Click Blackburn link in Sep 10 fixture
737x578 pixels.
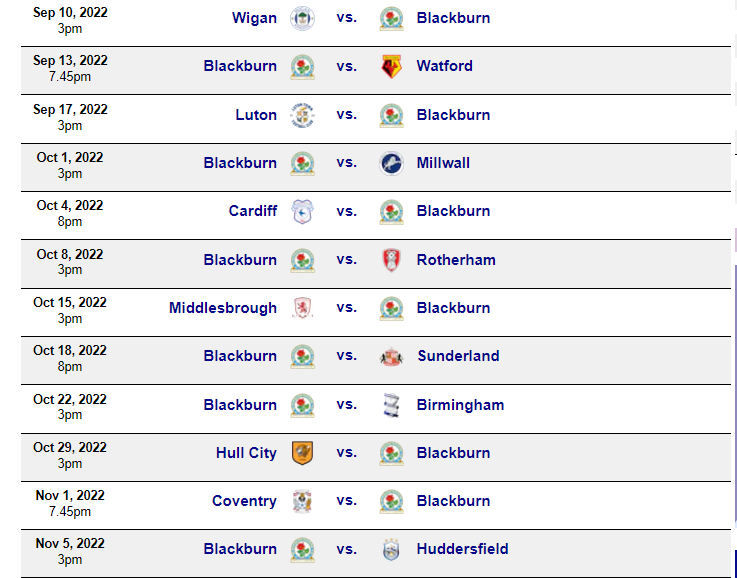click(453, 18)
